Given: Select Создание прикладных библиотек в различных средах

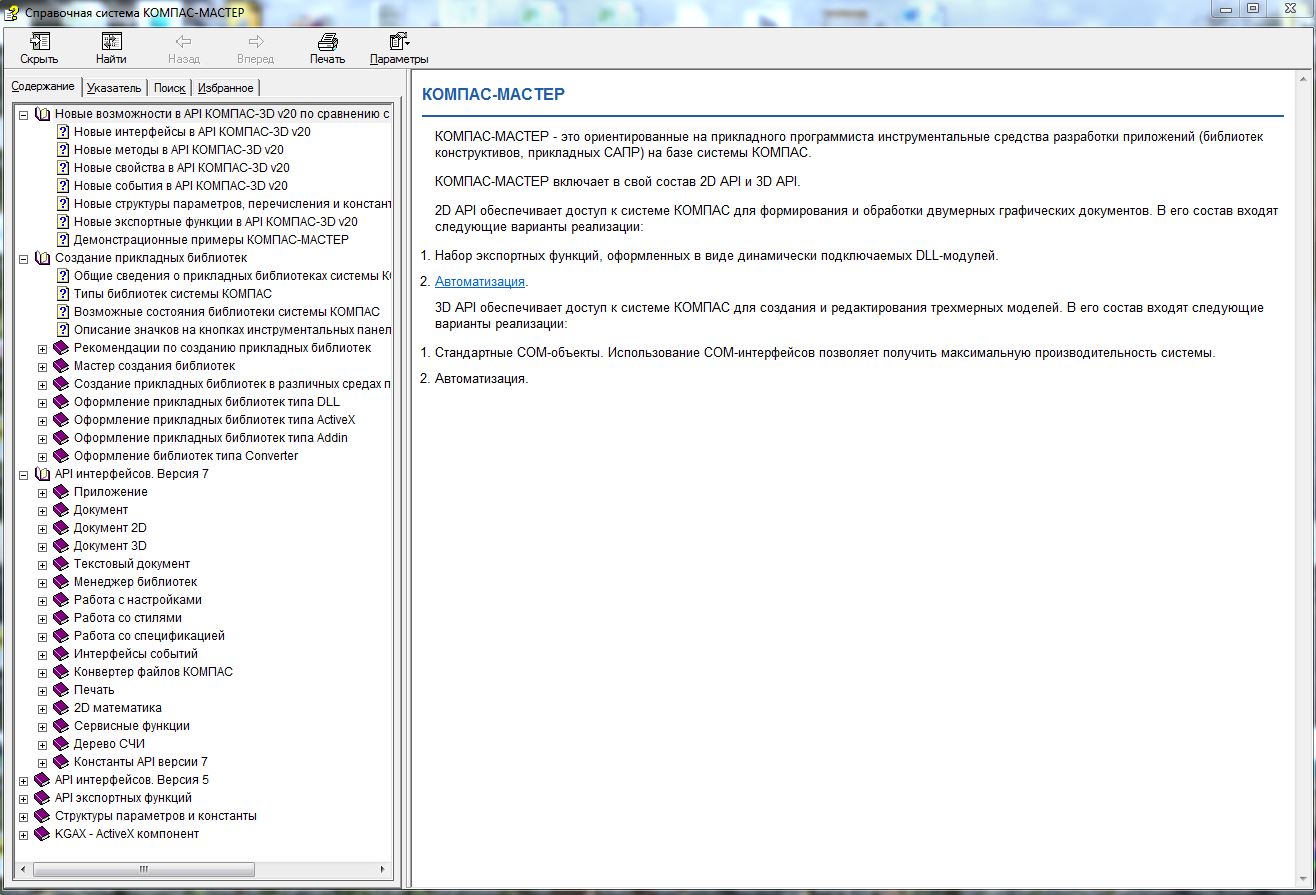Looking at the screenshot, I should coord(232,384).
